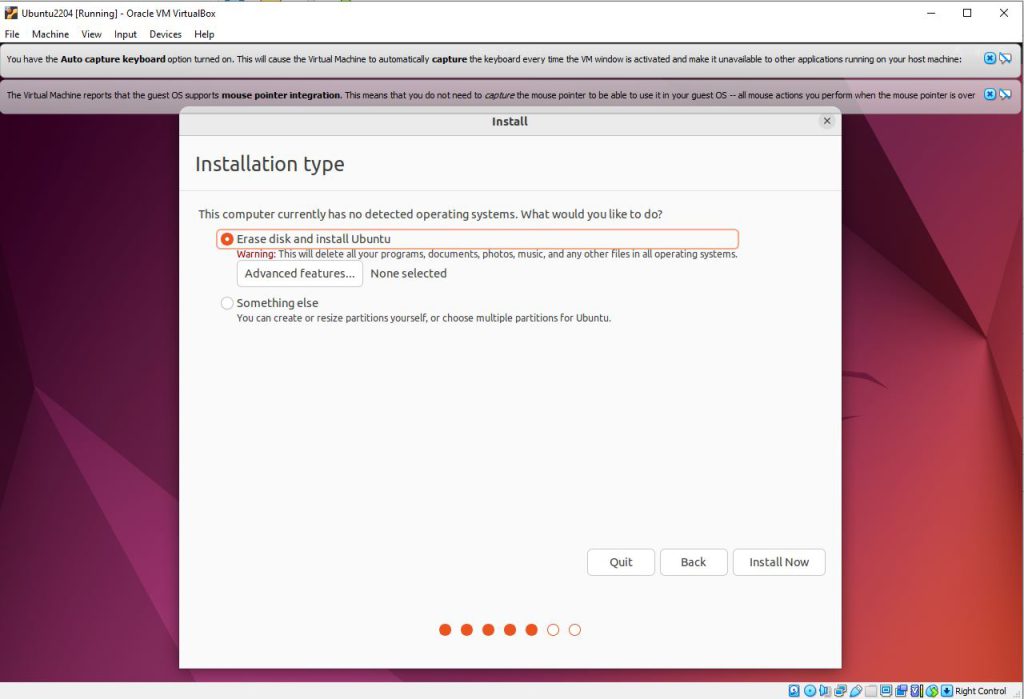Go Back to the previous step
The image size is (1024, 699).
[x=694, y=562]
